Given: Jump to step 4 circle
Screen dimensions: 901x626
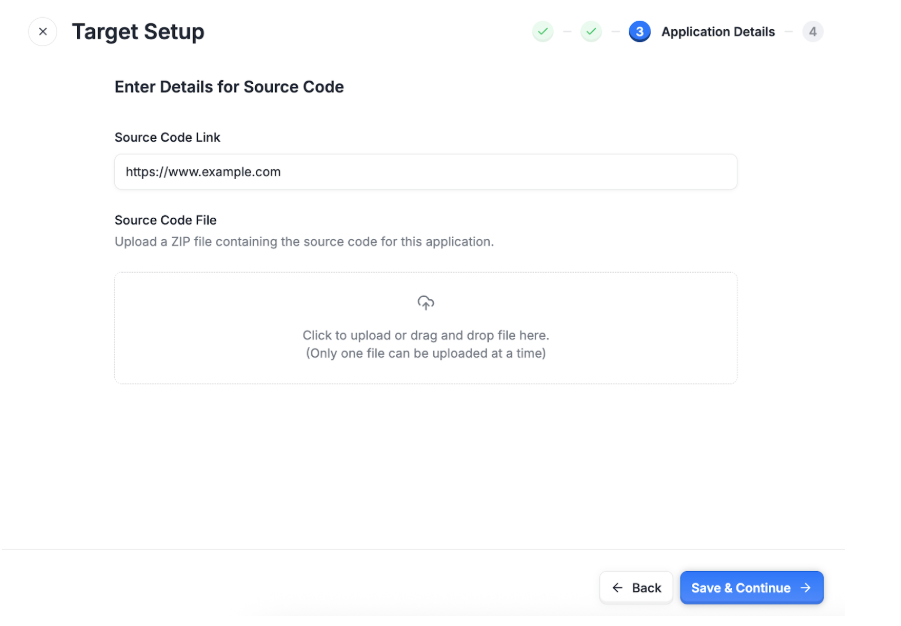Looking at the screenshot, I should coord(813,32).
